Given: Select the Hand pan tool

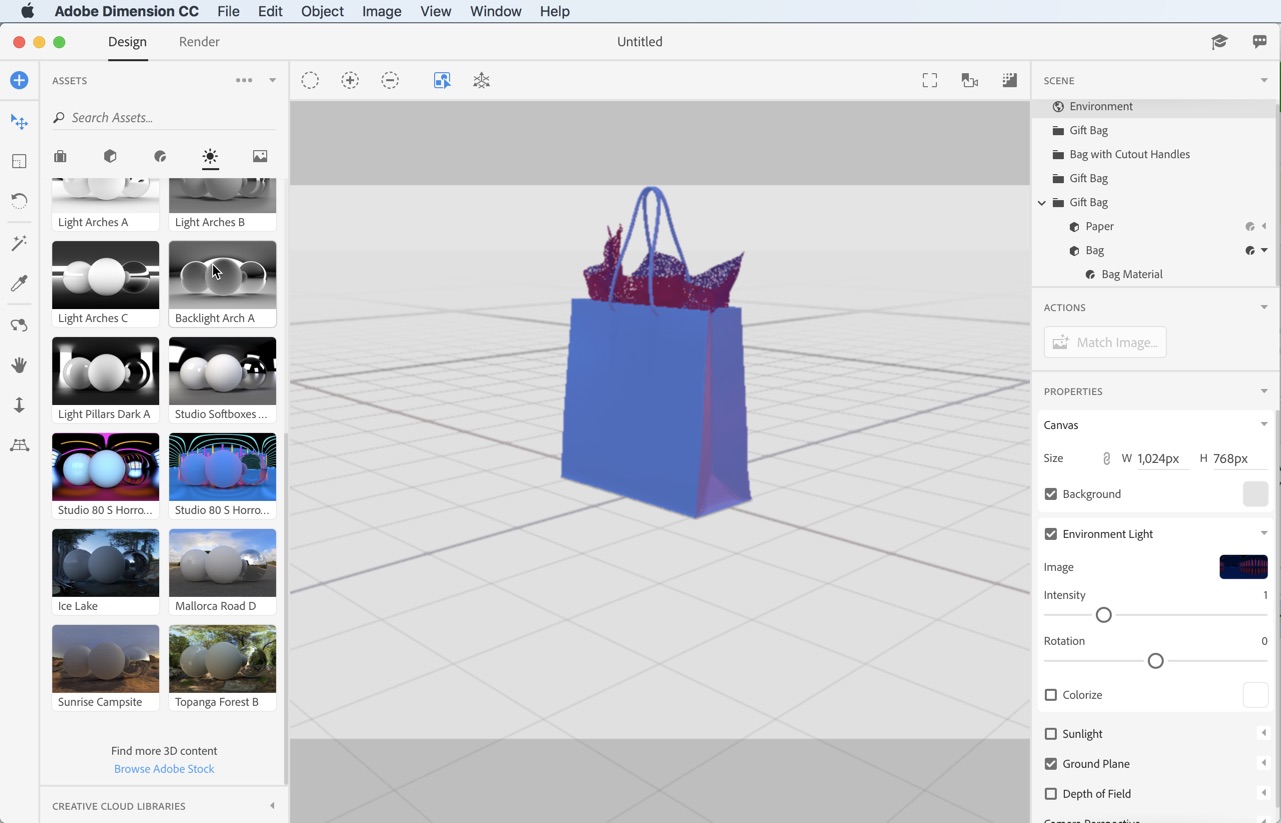Looking at the screenshot, I should (19, 365).
